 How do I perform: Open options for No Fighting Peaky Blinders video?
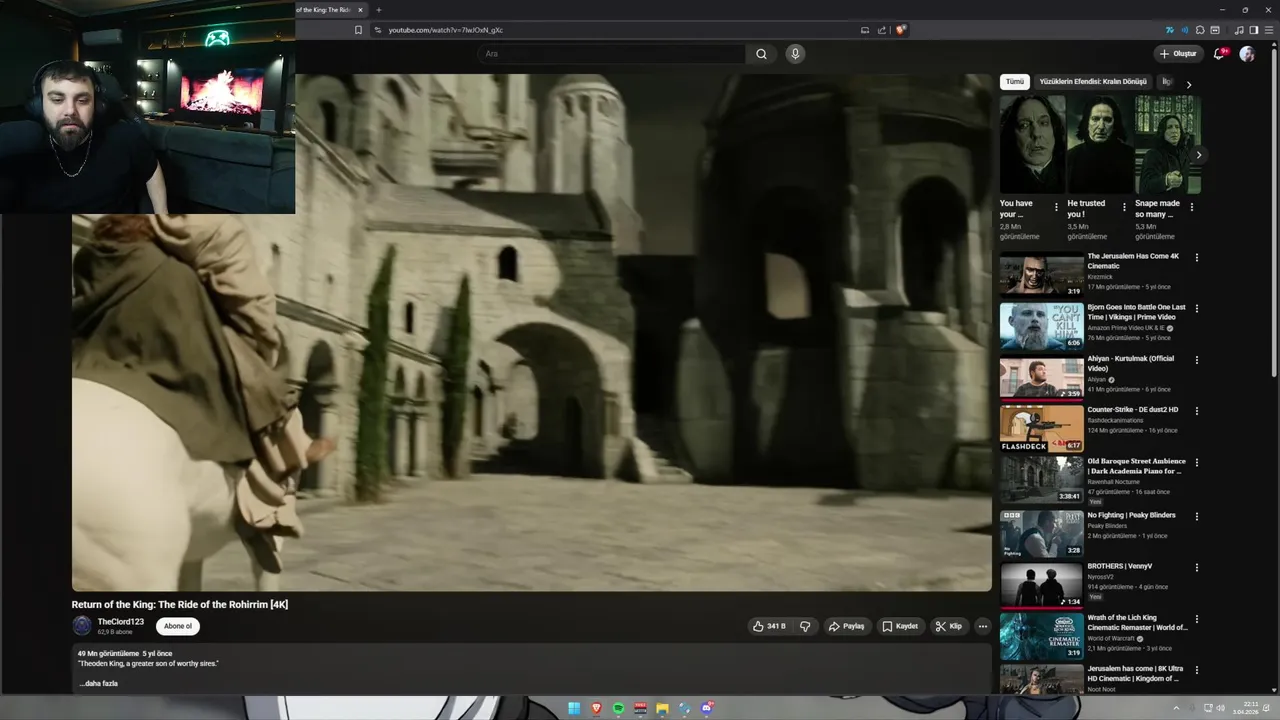[x=1196, y=516]
